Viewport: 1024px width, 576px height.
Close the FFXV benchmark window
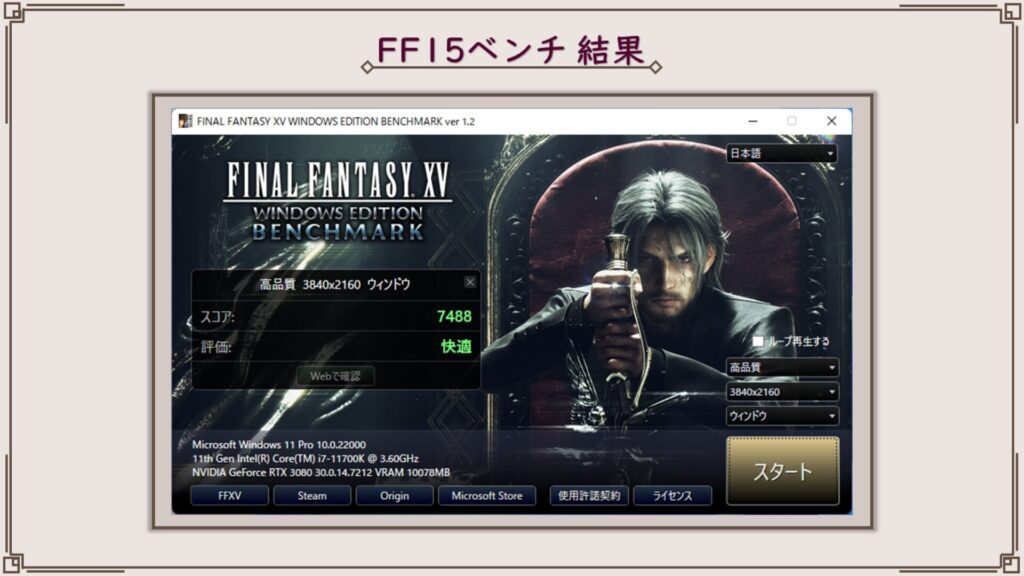[x=831, y=121]
